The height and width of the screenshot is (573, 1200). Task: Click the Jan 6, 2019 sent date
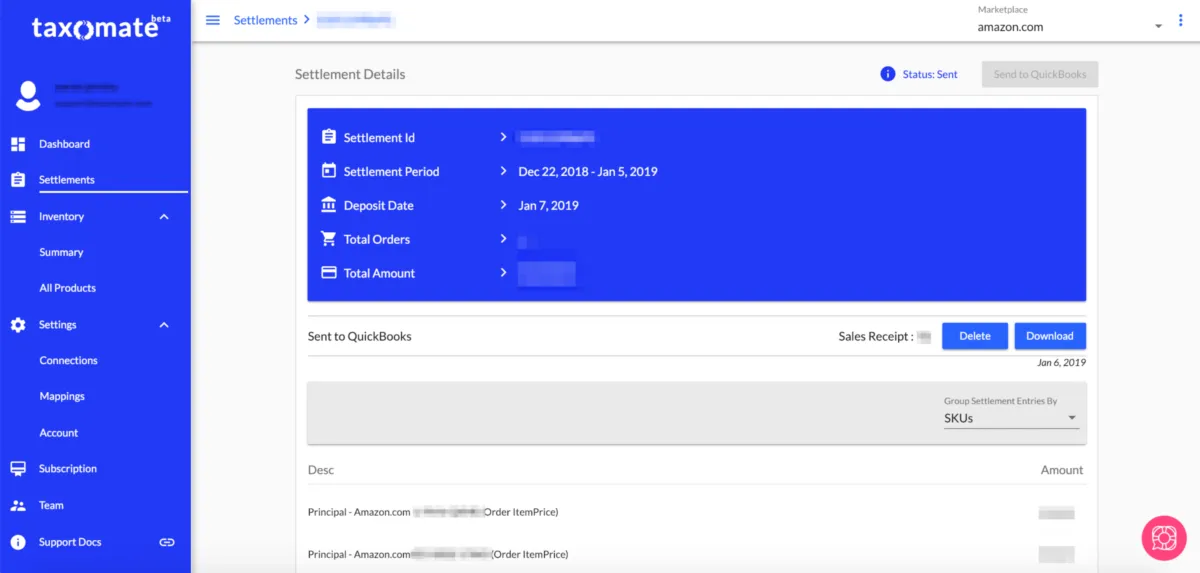[x=1061, y=362]
